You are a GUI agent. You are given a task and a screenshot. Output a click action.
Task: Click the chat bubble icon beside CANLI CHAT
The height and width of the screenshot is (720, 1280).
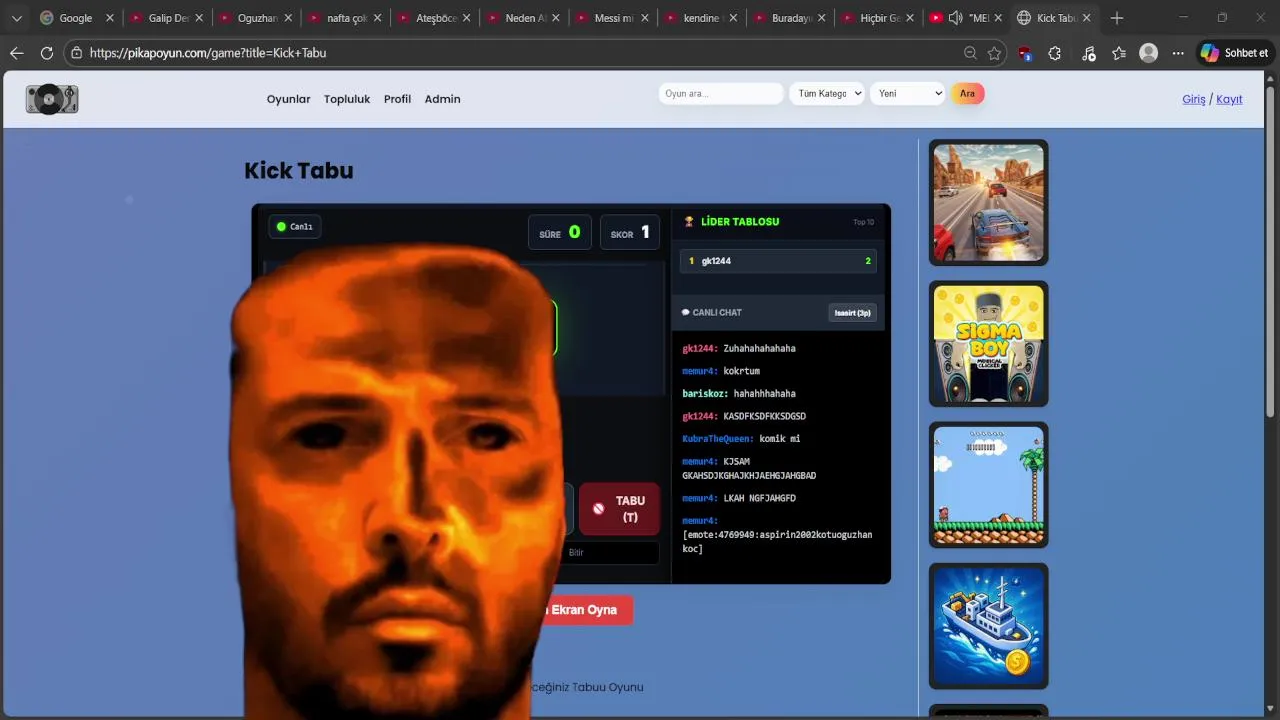point(686,312)
